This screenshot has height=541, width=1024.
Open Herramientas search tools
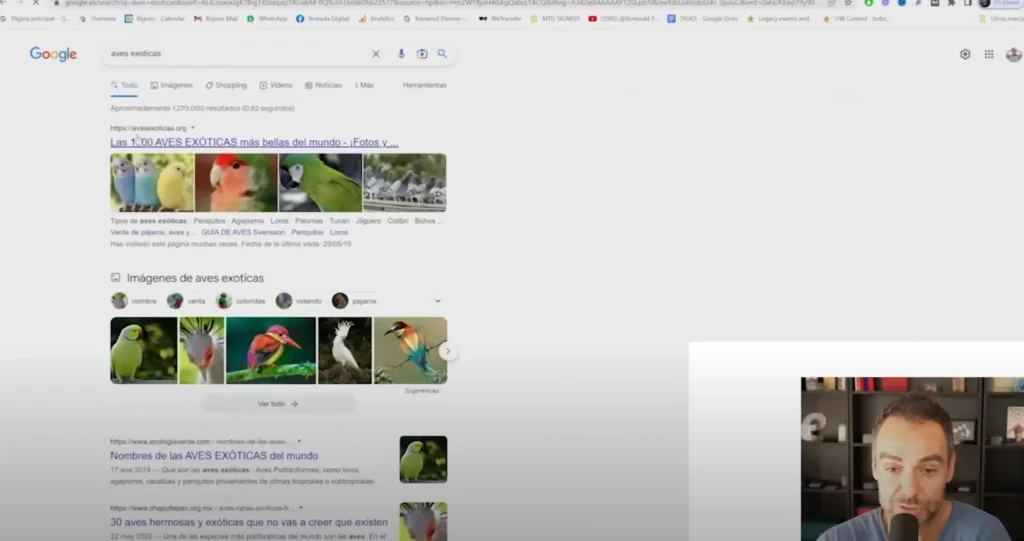tap(424, 86)
